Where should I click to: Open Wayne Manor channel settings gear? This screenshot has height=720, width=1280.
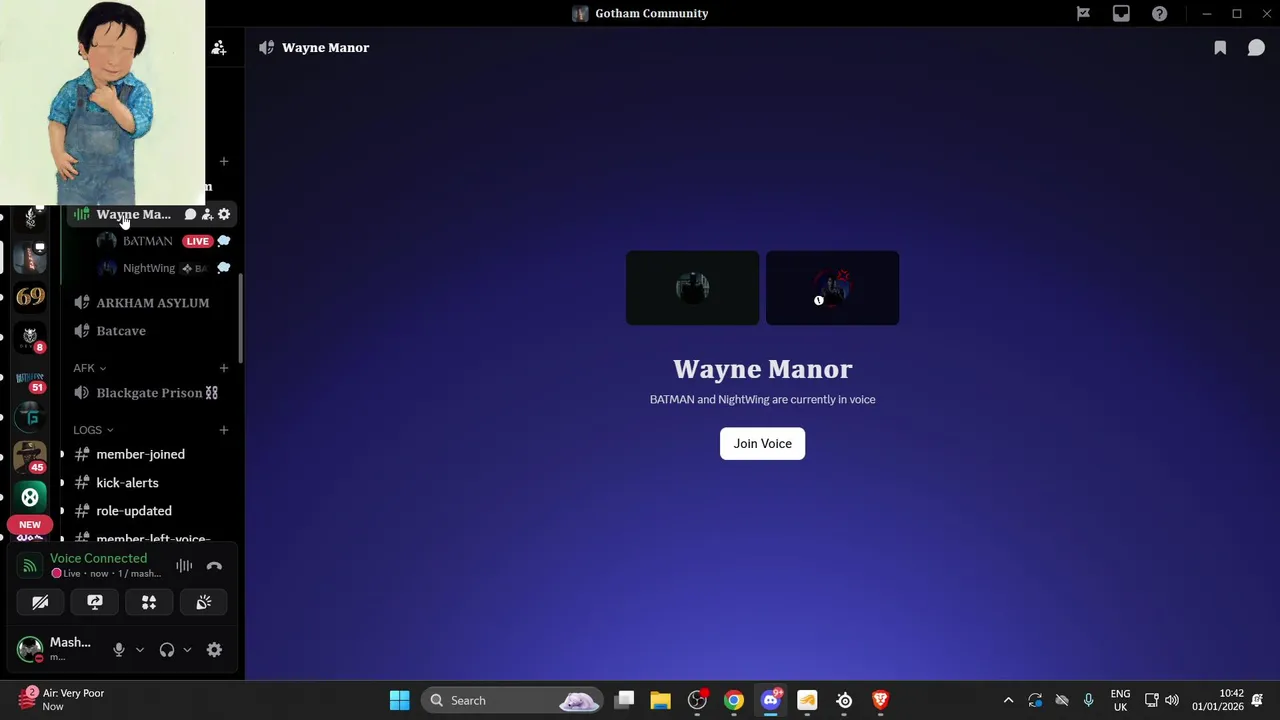click(224, 214)
